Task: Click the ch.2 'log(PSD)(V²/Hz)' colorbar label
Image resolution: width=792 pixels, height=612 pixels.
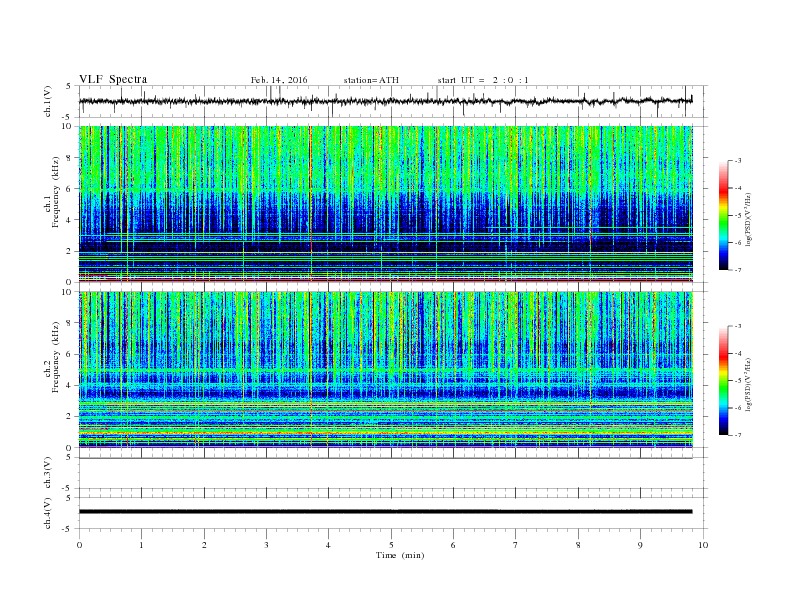Action: (x=748, y=384)
